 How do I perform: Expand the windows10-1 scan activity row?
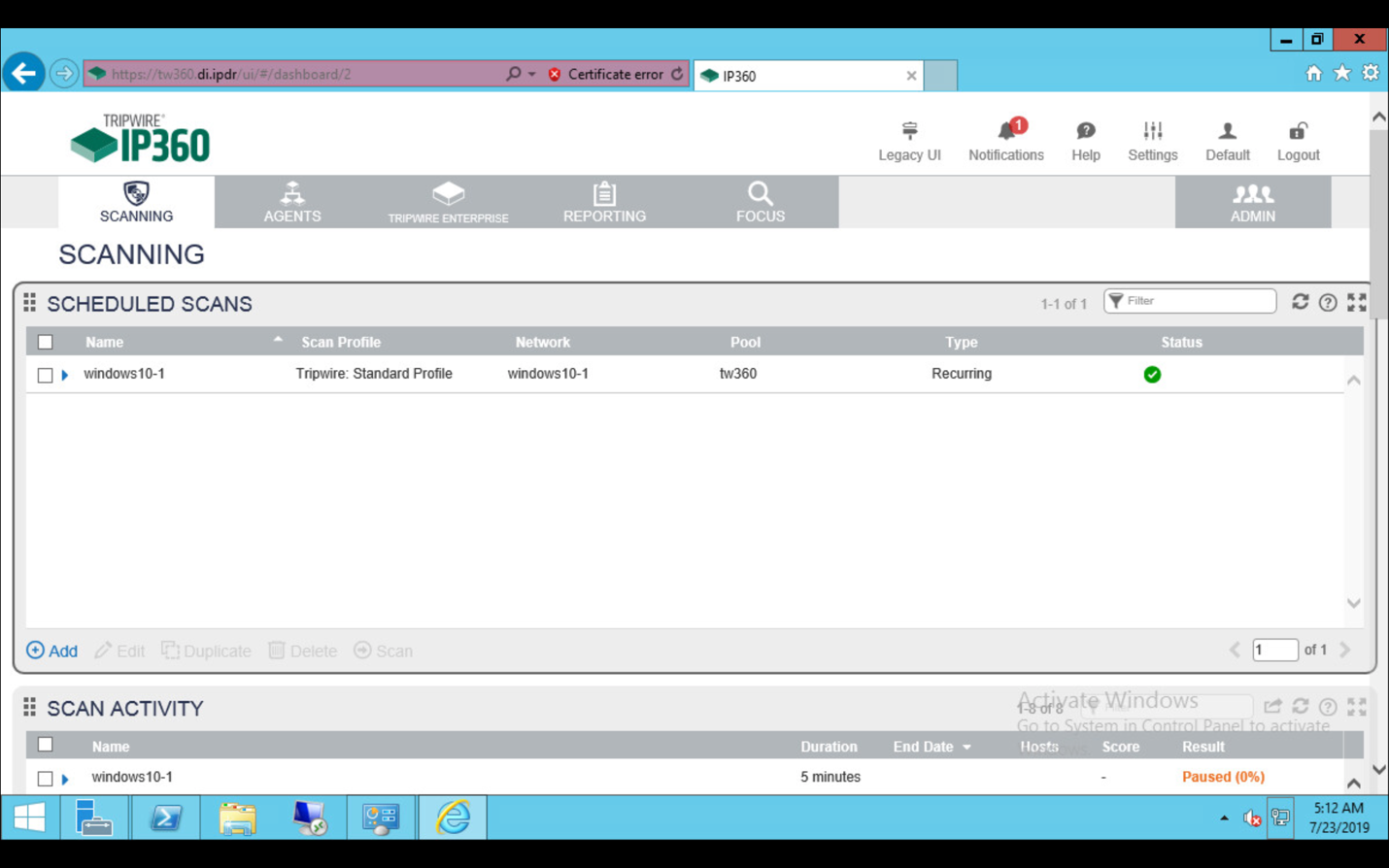click(x=65, y=779)
